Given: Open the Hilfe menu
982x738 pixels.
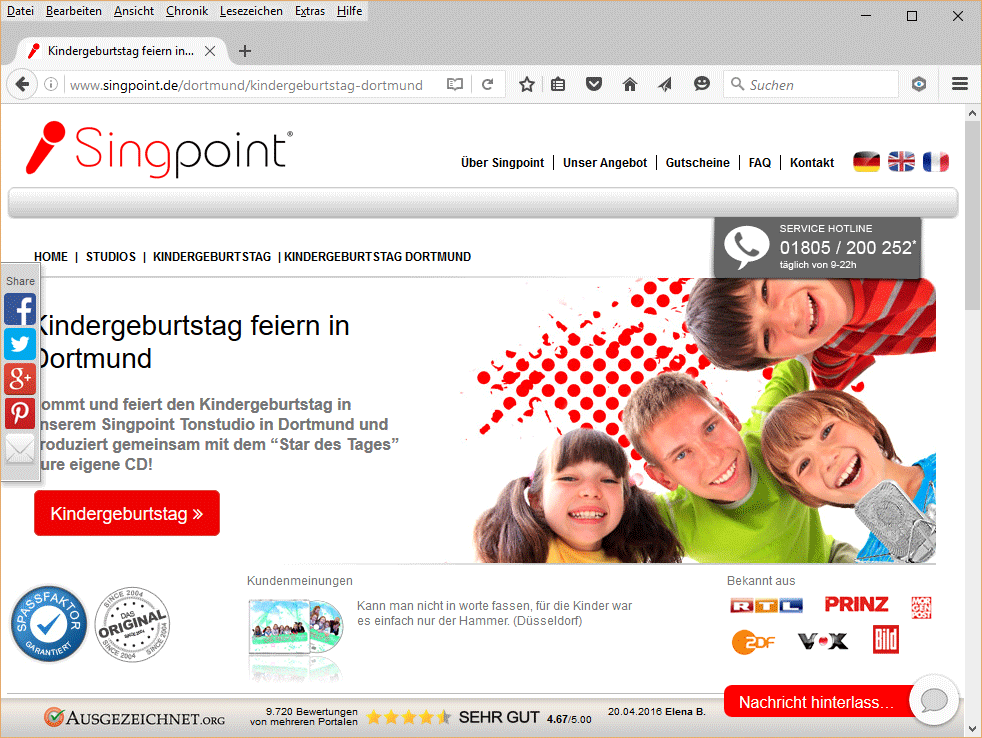Looking at the screenshot, I should pos(349,11).
